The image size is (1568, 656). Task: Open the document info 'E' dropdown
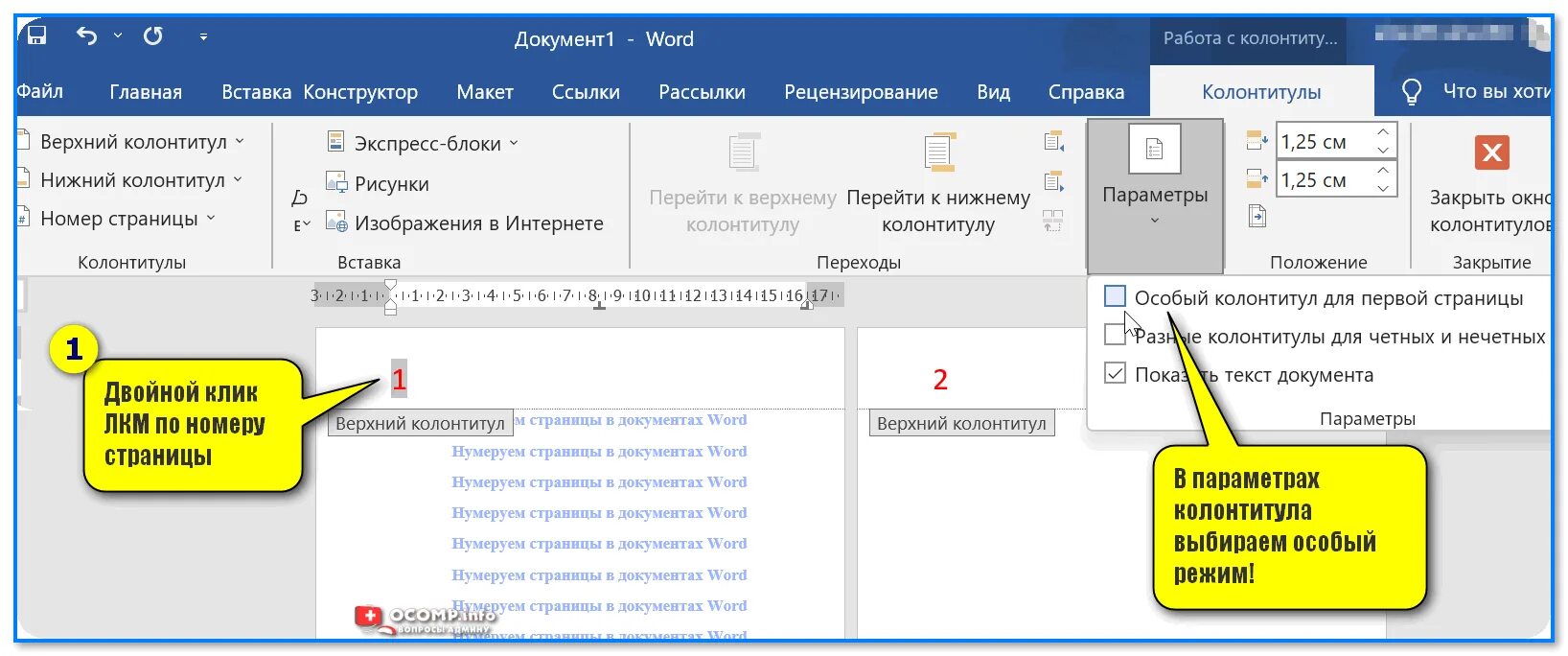coord(302,225)
